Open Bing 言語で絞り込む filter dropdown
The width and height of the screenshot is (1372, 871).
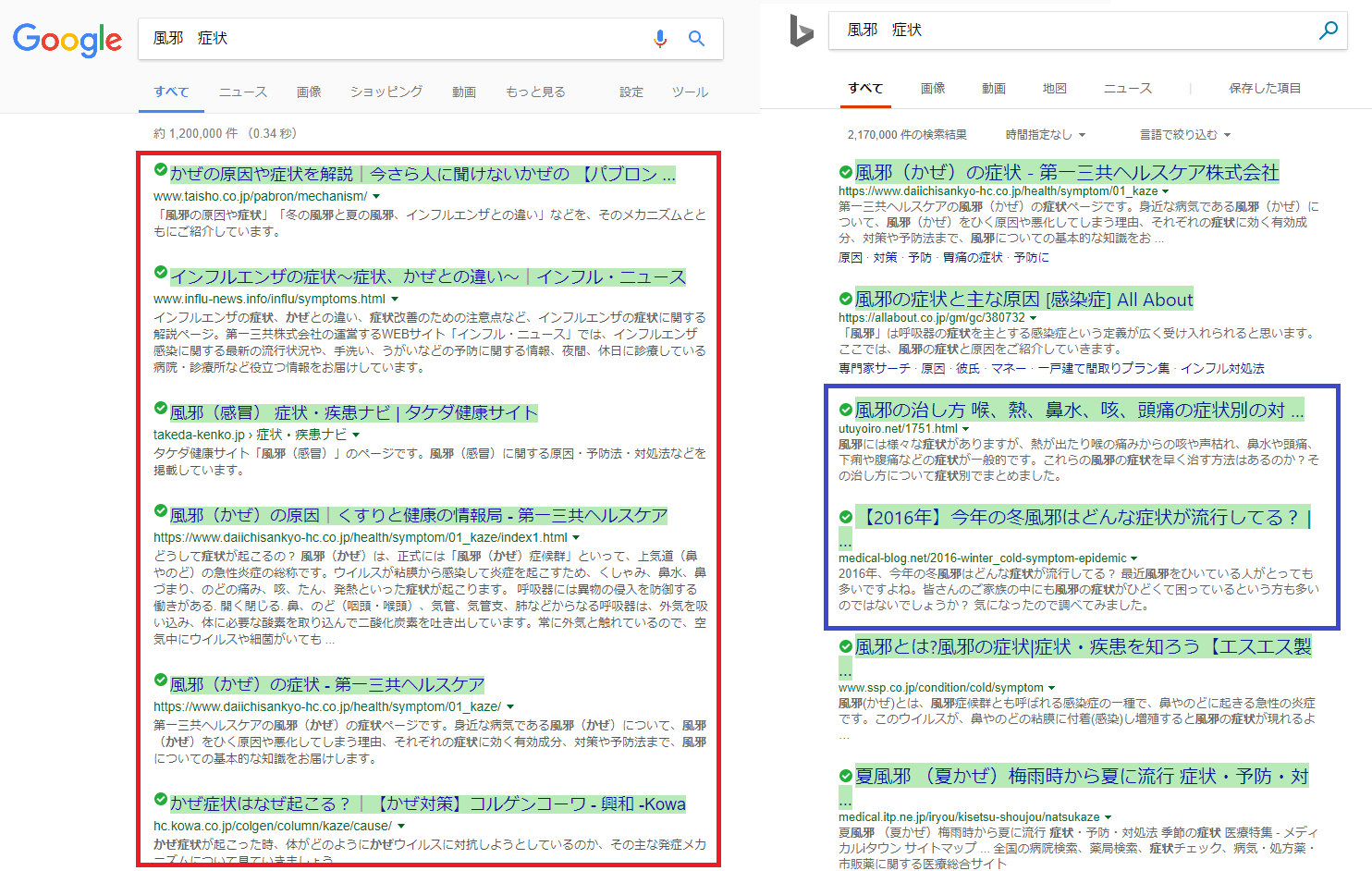tap(1185, 135)
